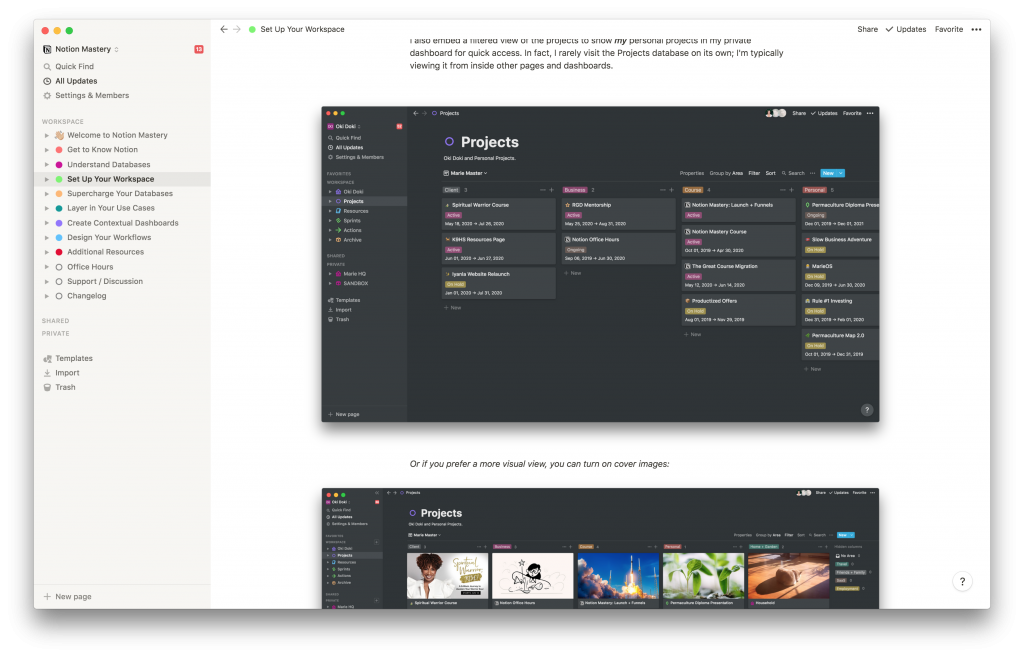Click the Share button

coord(867,29)
